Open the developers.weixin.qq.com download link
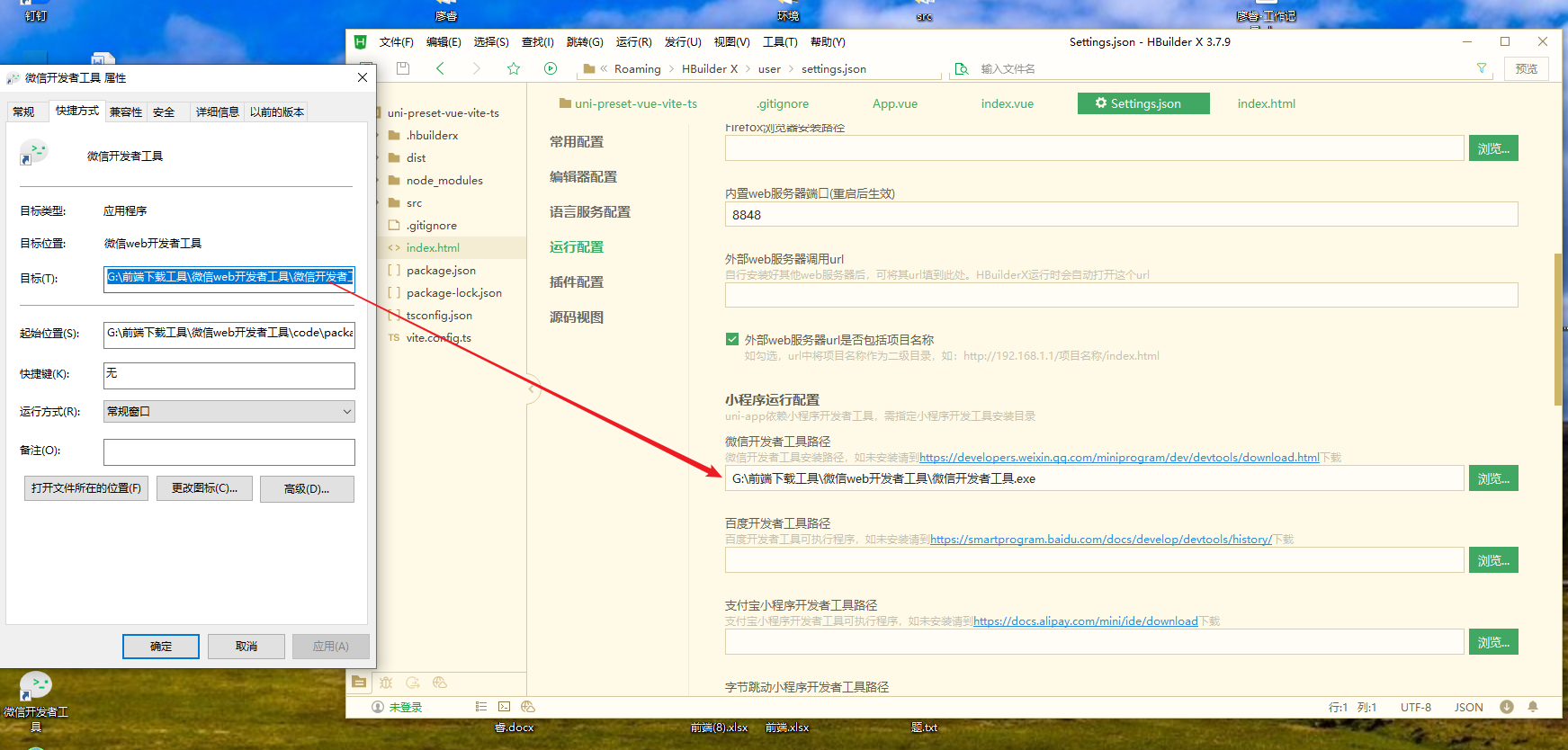 coord(1119,457)
